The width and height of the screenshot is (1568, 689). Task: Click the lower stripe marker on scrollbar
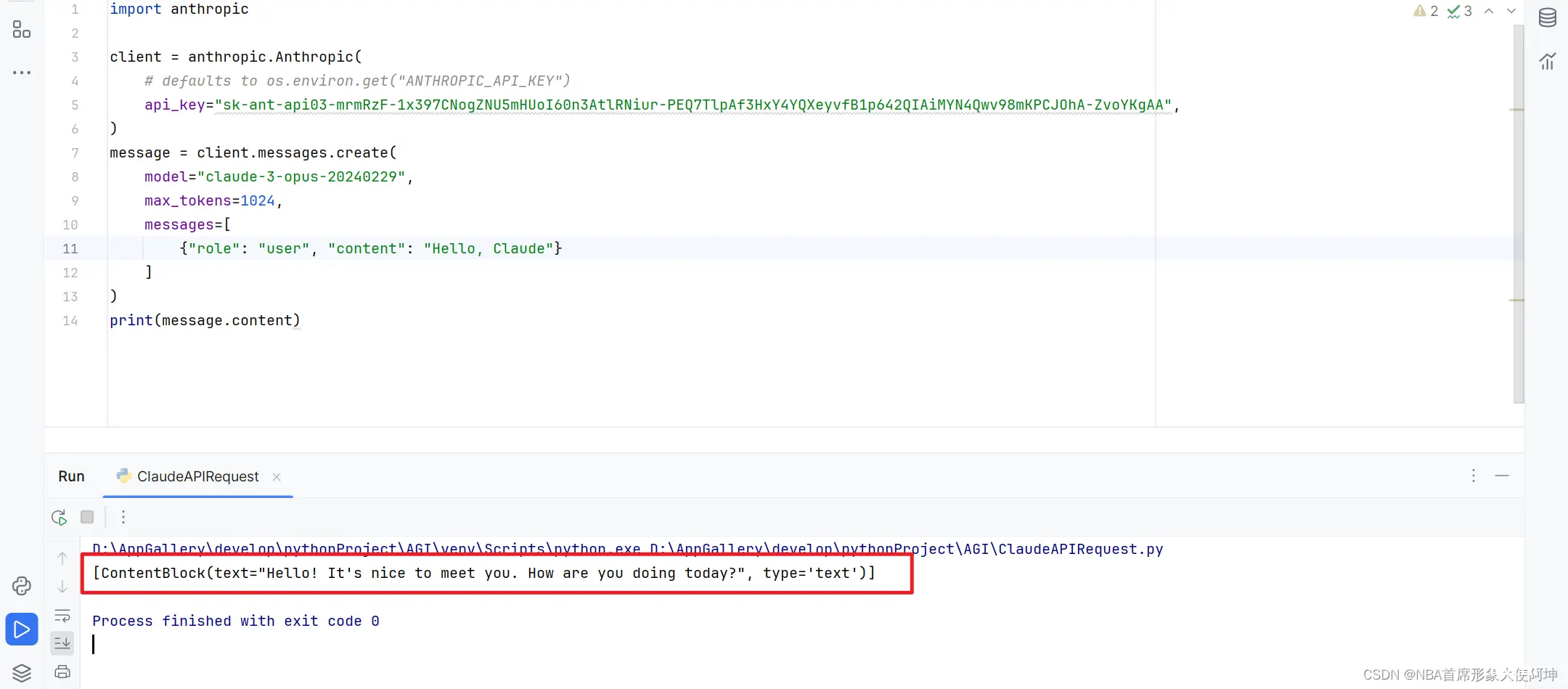[1516, 300]
